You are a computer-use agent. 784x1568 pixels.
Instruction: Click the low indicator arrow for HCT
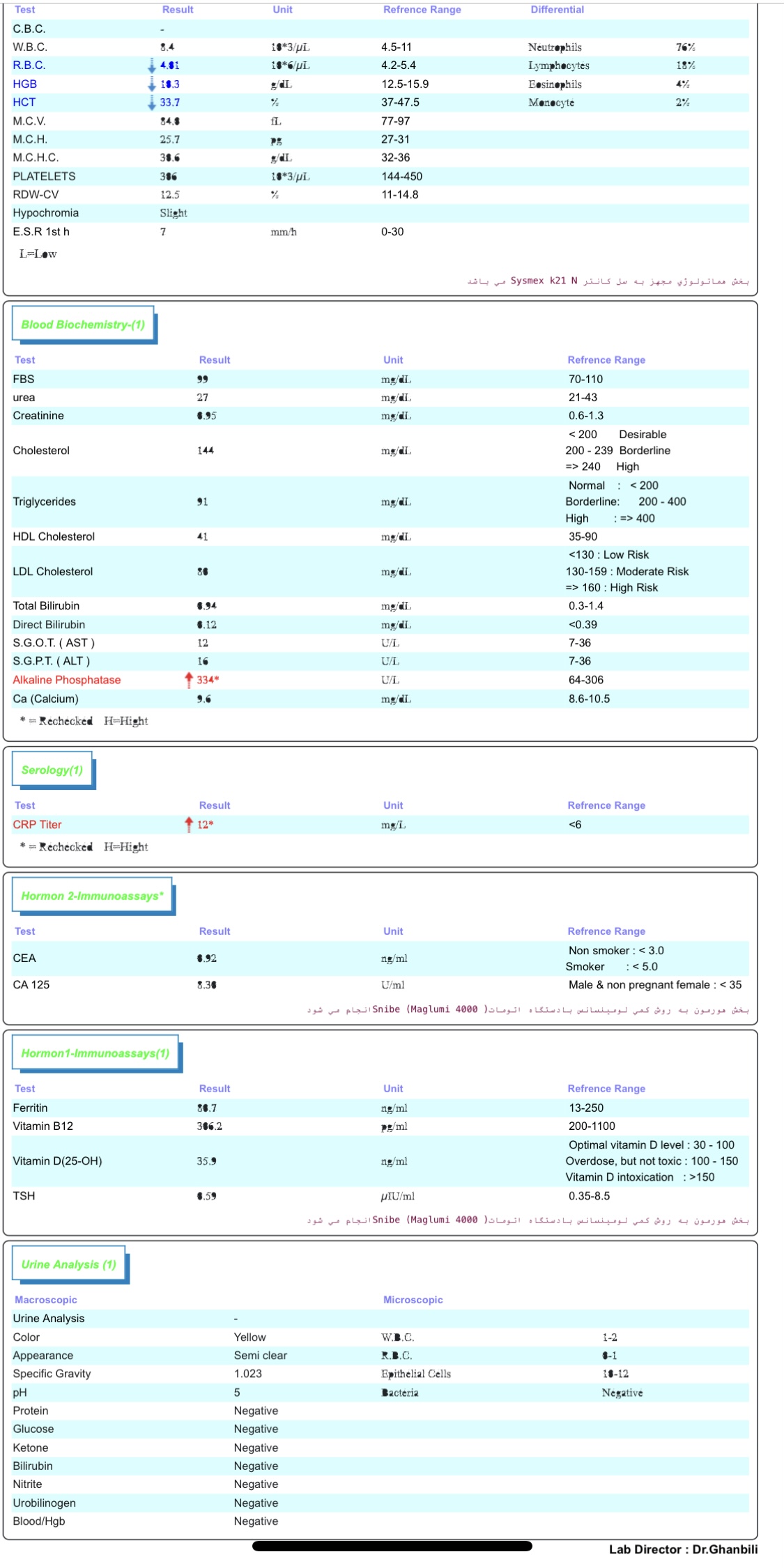pyautogui.click(x=151, y=102)
